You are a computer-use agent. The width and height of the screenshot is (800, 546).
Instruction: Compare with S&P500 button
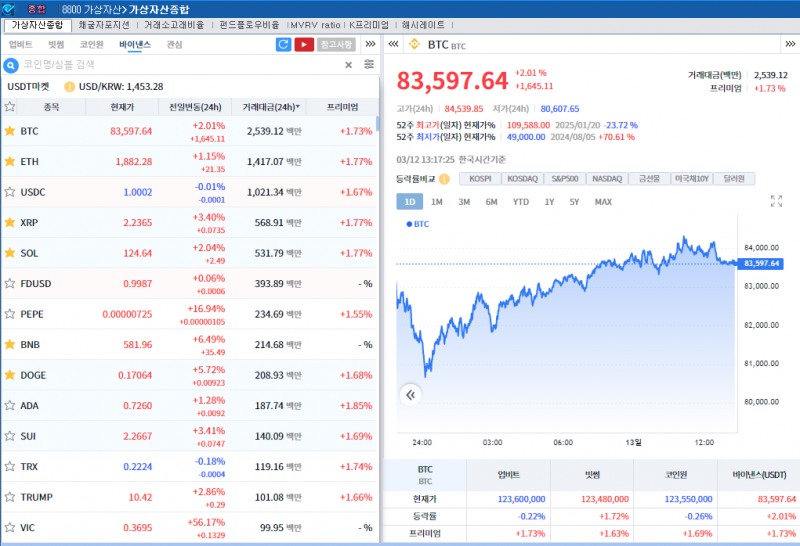pos(565,179)
